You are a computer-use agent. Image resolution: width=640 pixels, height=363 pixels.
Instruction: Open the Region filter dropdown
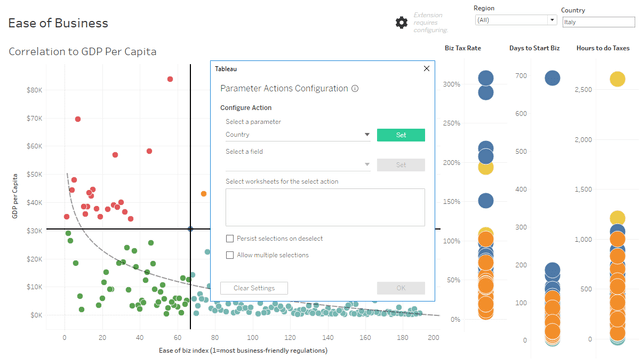tap(516, 20)
